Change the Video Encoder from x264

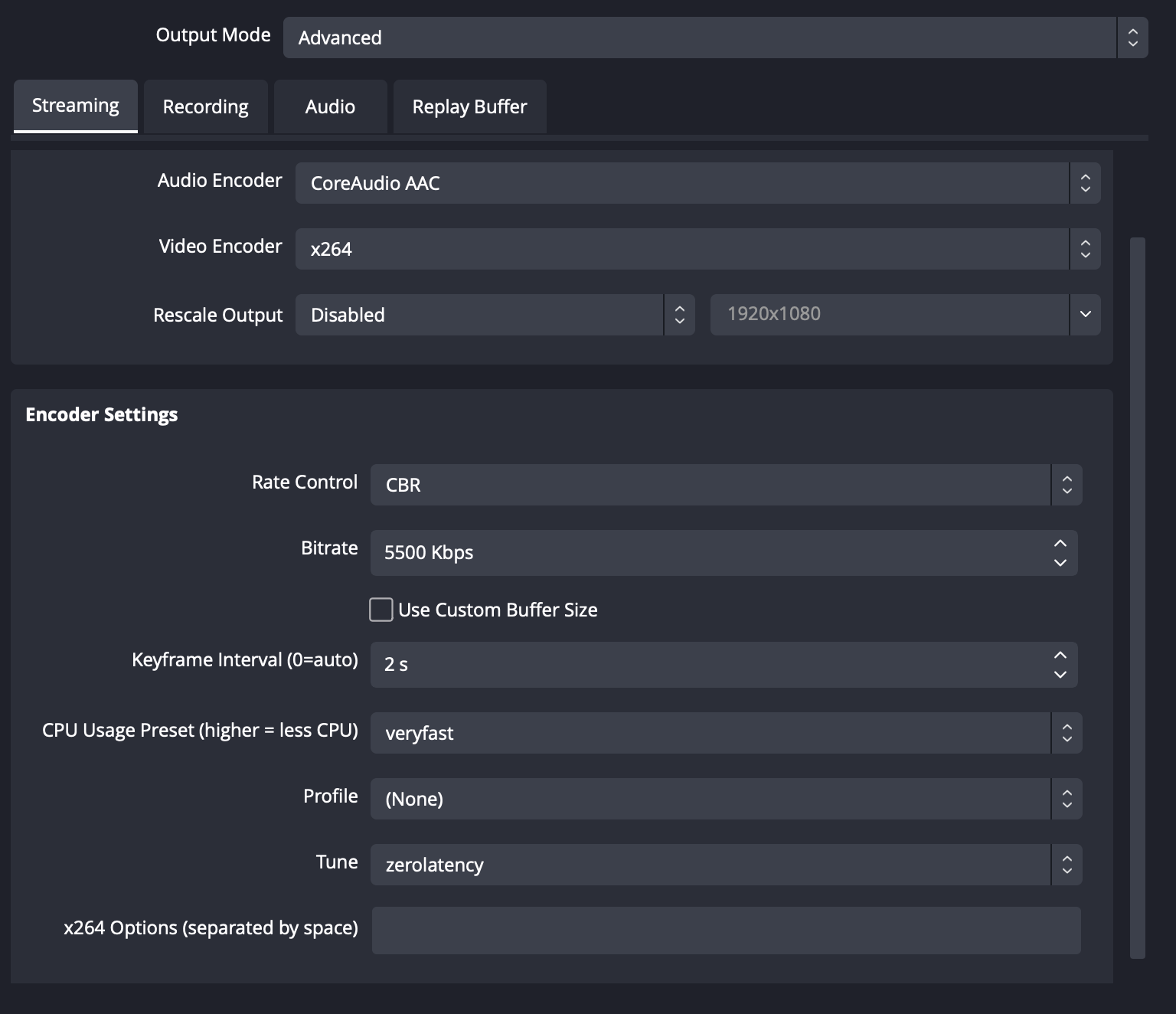[x=689, y=249]
